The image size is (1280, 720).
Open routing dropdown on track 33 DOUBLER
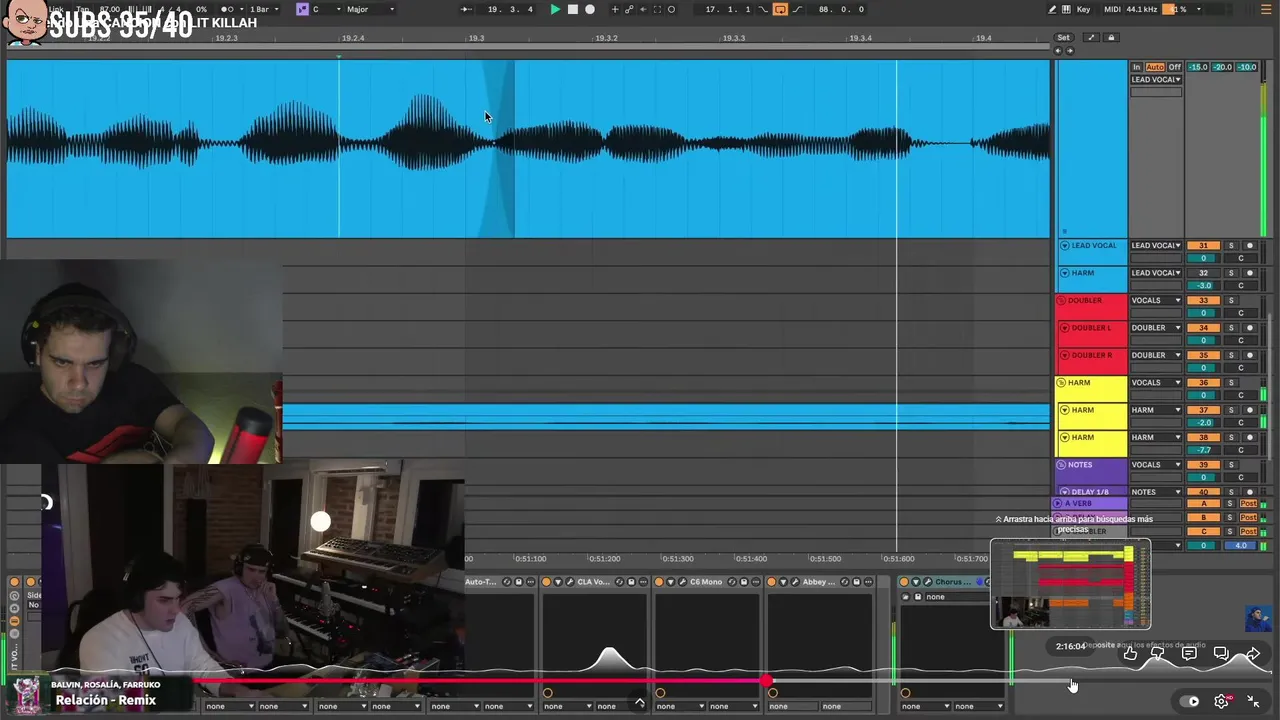(1156, 300)
